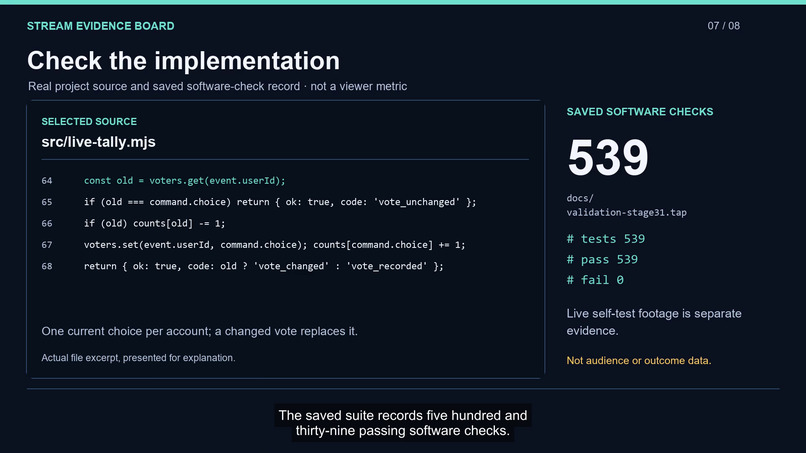The width and height of the screenshot is (806, 453).
Task: Click the title 'Check the implementation'
Action: click(184, 61)
